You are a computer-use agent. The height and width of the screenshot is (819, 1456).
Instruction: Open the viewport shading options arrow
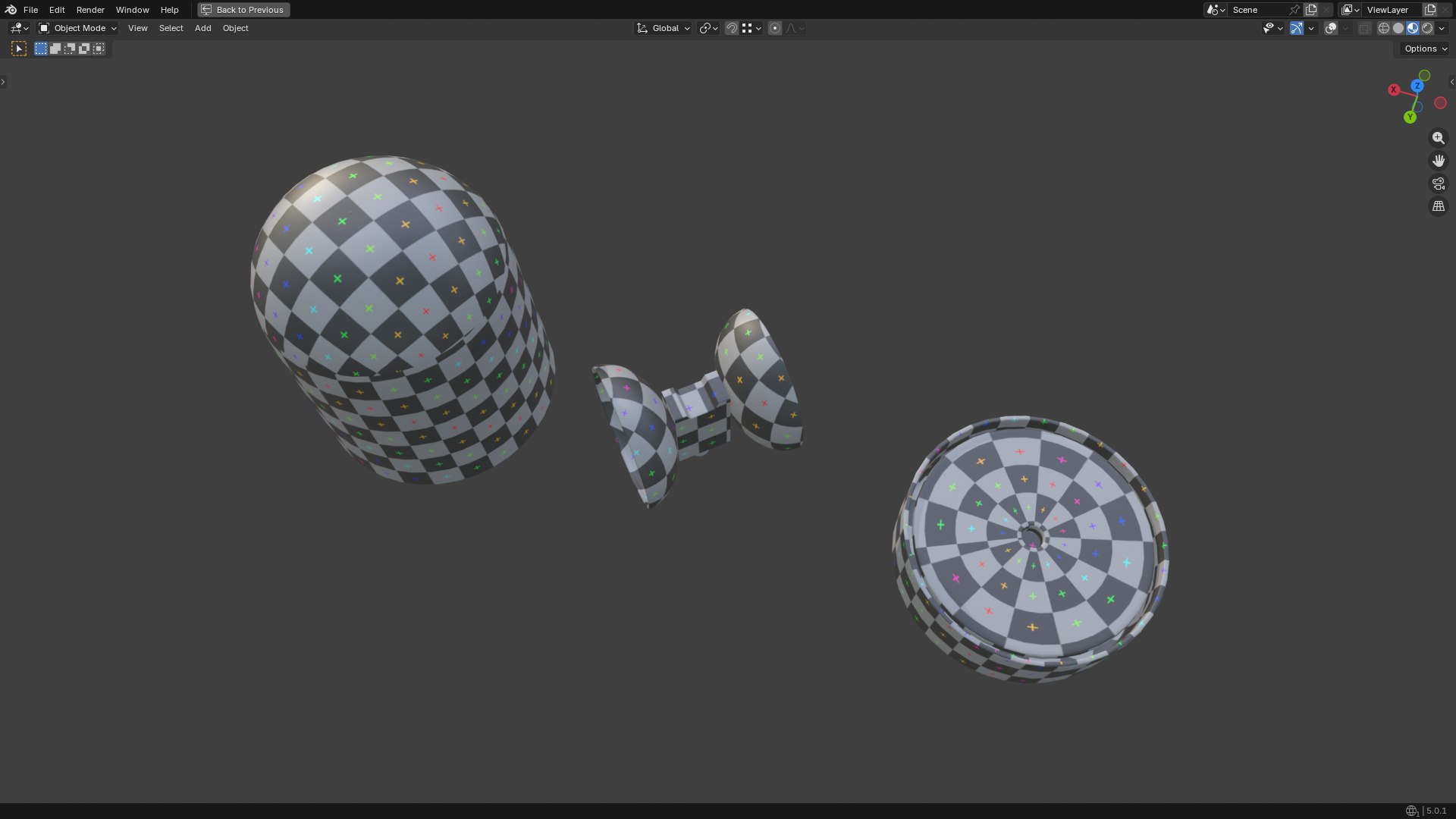pyautogui.click(x=1442, y=28)
